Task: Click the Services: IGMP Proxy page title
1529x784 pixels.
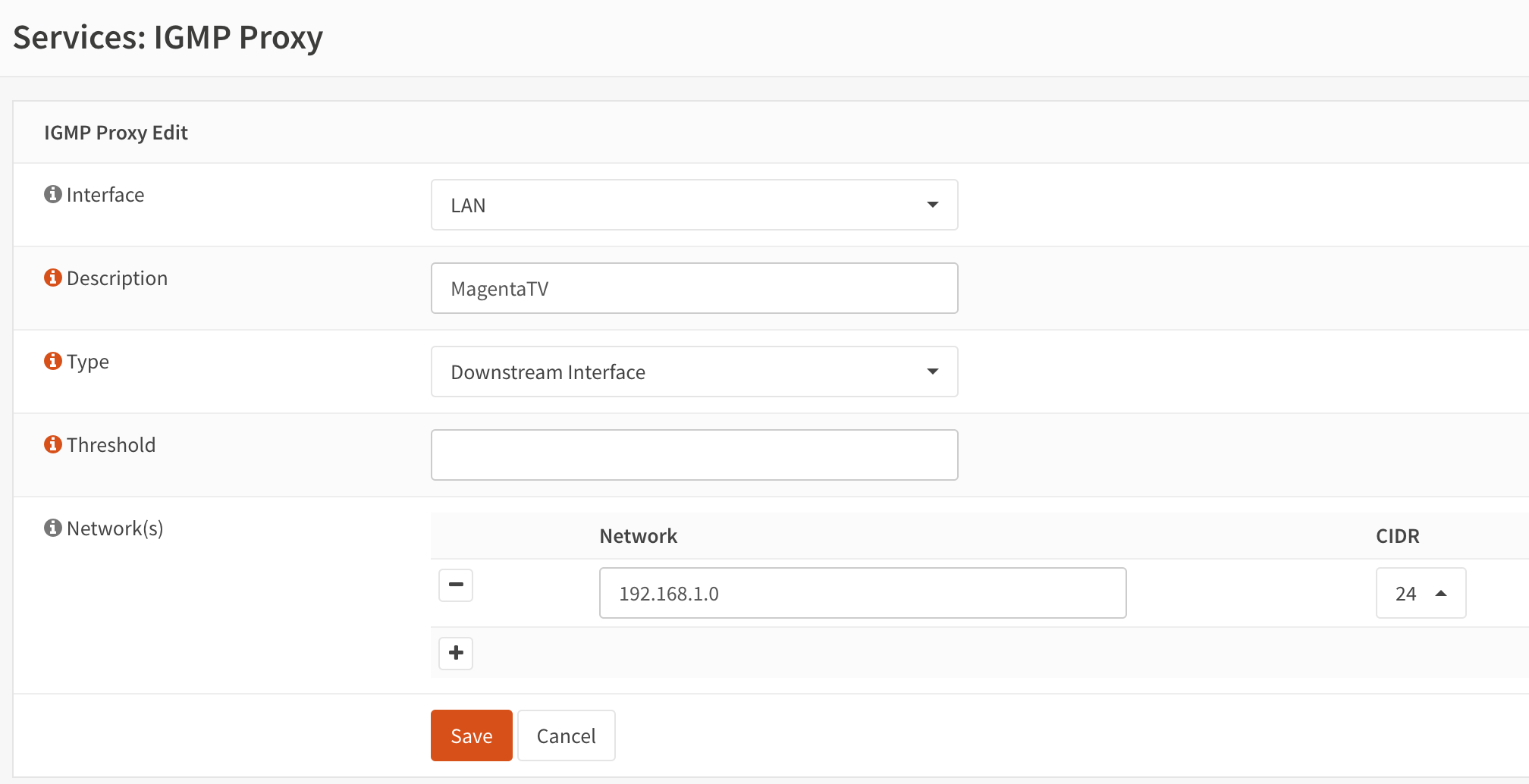Action: pos(168,37)
